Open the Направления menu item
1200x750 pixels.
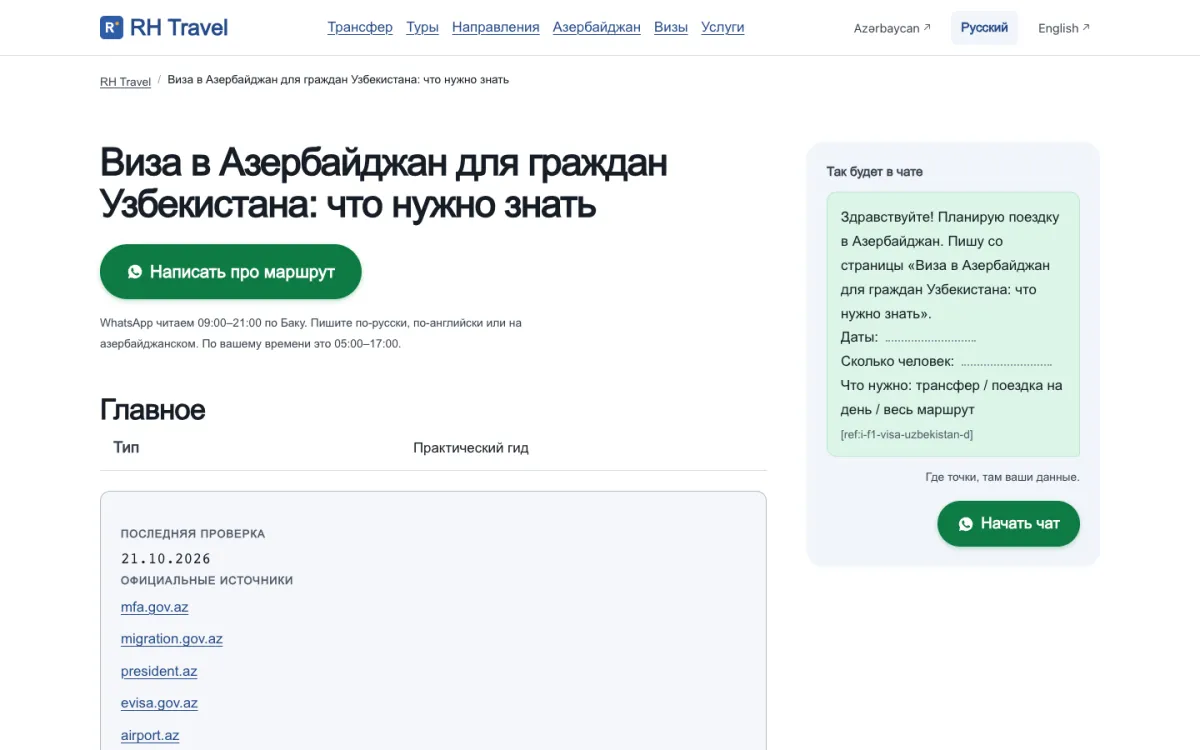click(496, 27)
